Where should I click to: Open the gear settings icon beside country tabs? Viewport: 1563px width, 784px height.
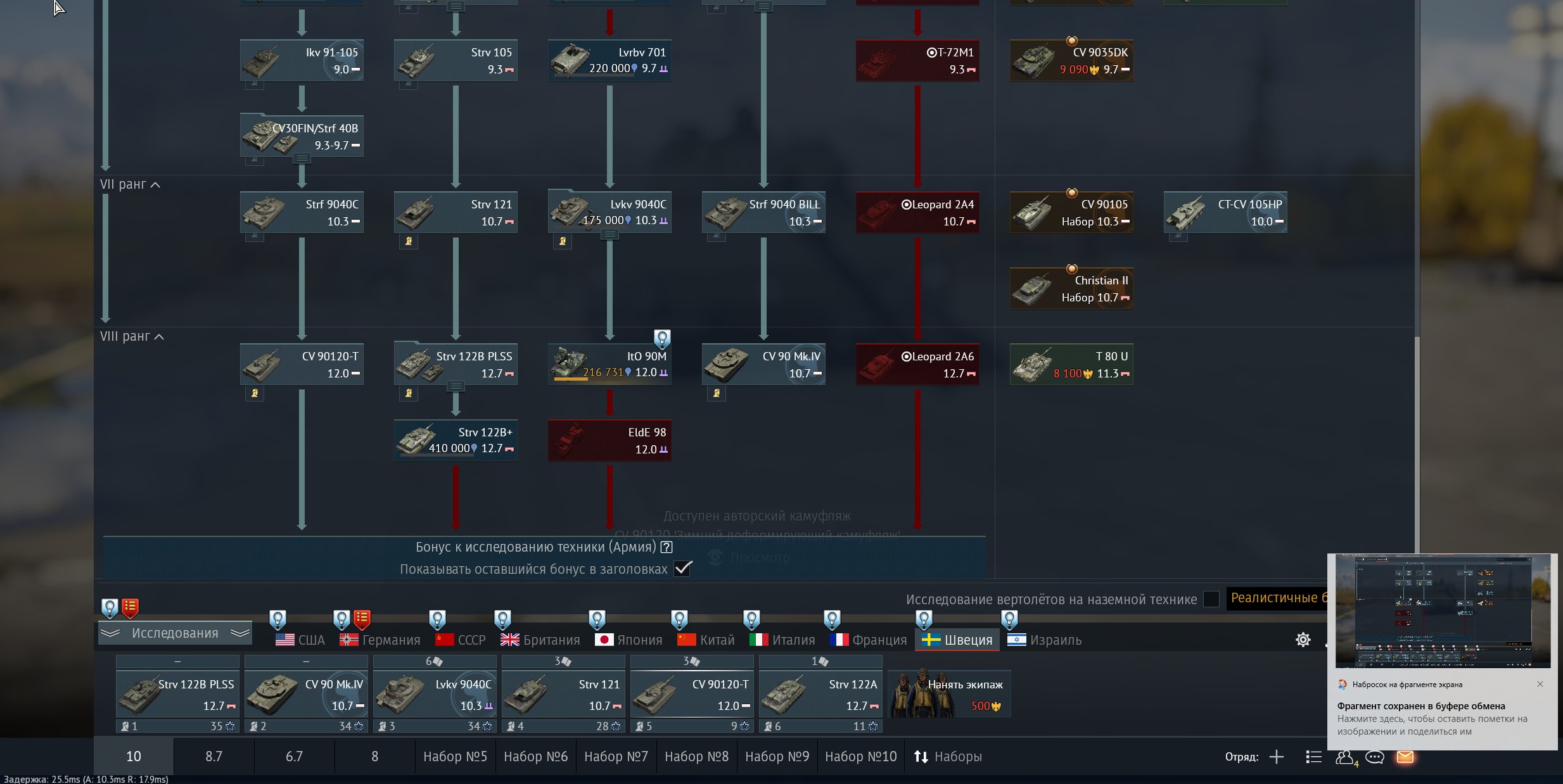click(x=1303, y=640)
